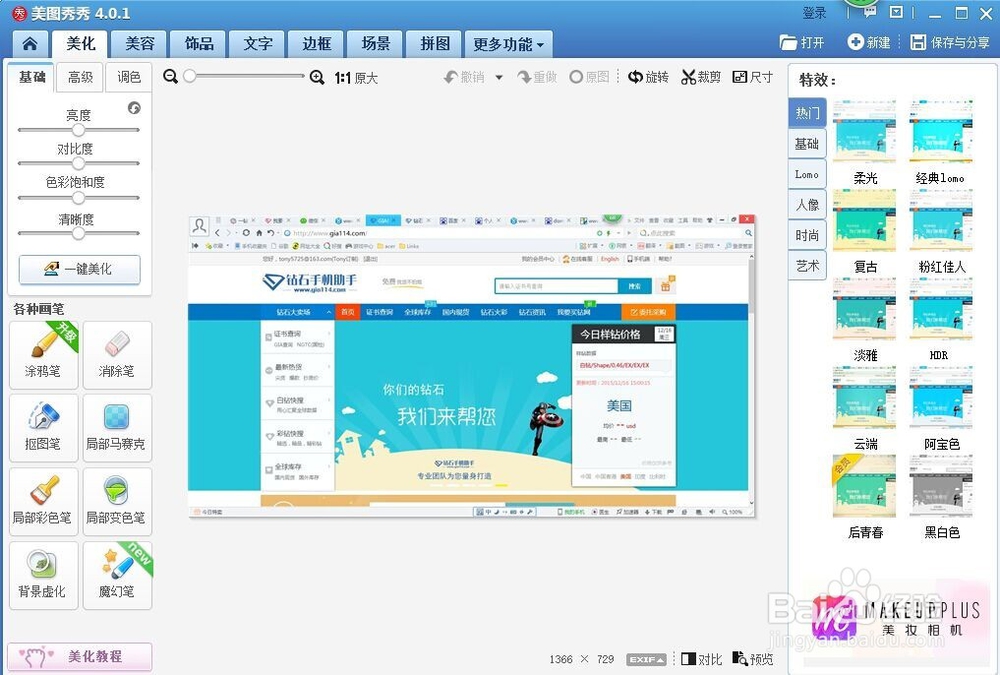Screen dimensions: 1000x675
Task: Click the 一键美化 one-click beautify button
Action: pos(80,269)
